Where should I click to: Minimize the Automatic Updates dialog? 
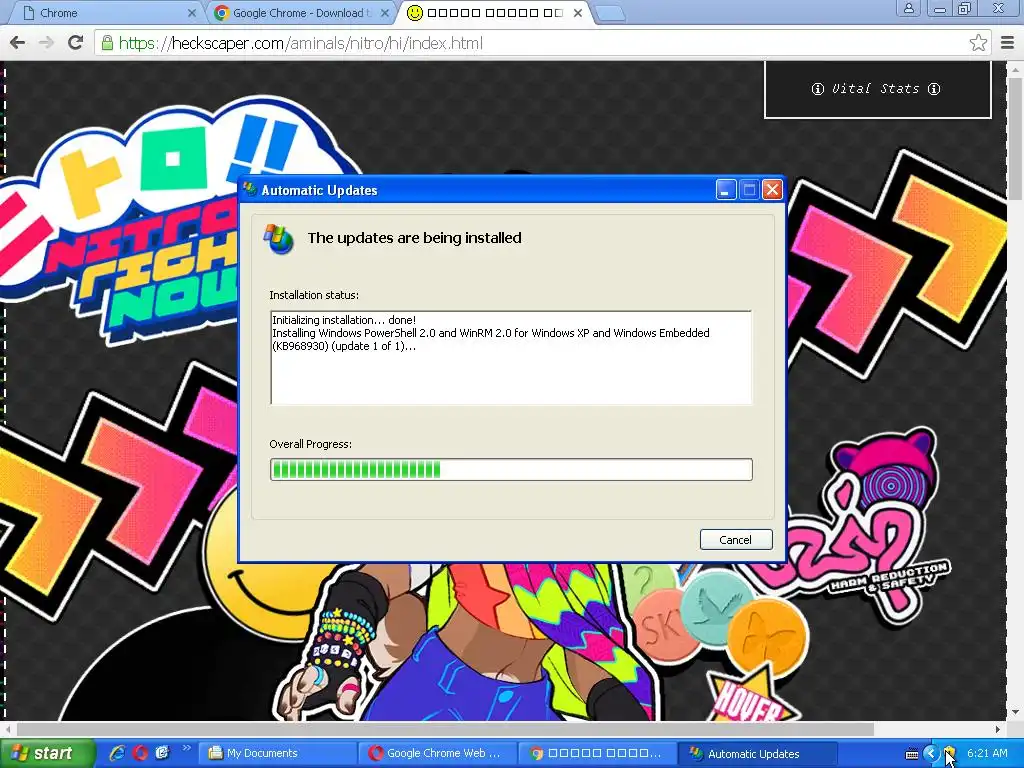tap(726, 190)
